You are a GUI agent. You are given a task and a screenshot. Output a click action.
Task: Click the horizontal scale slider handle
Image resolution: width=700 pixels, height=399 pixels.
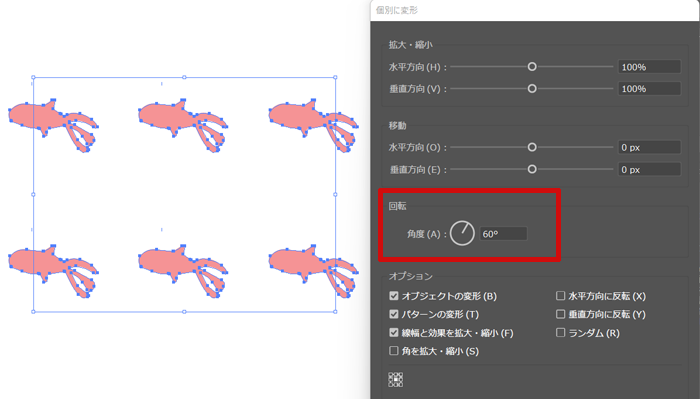(x=532, y=66)
